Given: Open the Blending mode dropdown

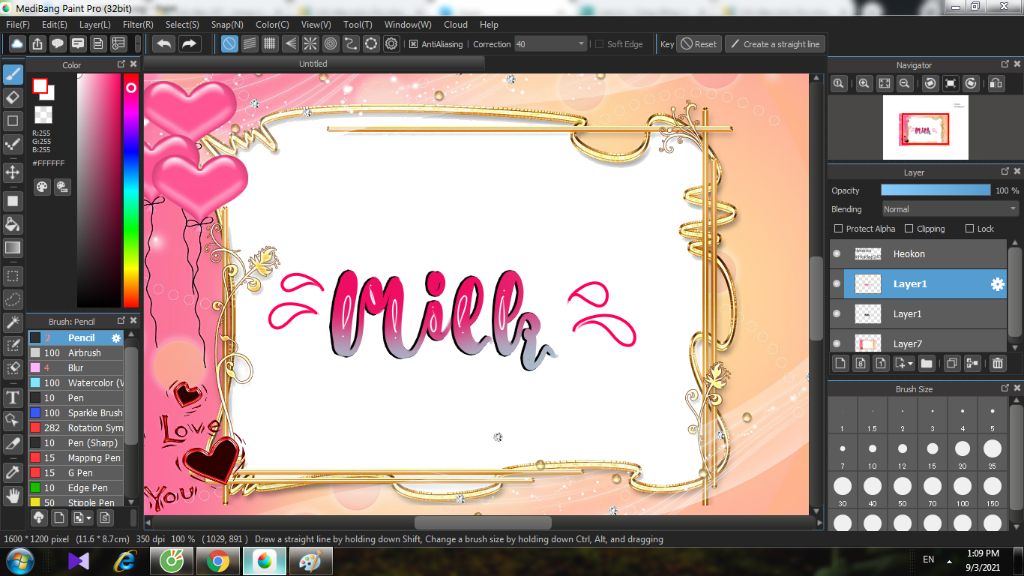Looking at the screenshot, I should [950, 209].
